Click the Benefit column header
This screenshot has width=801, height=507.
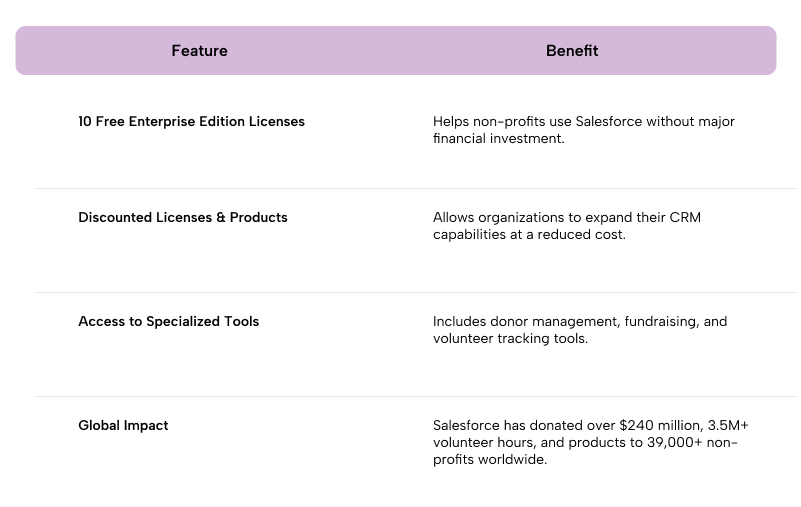tap(572, 51)
